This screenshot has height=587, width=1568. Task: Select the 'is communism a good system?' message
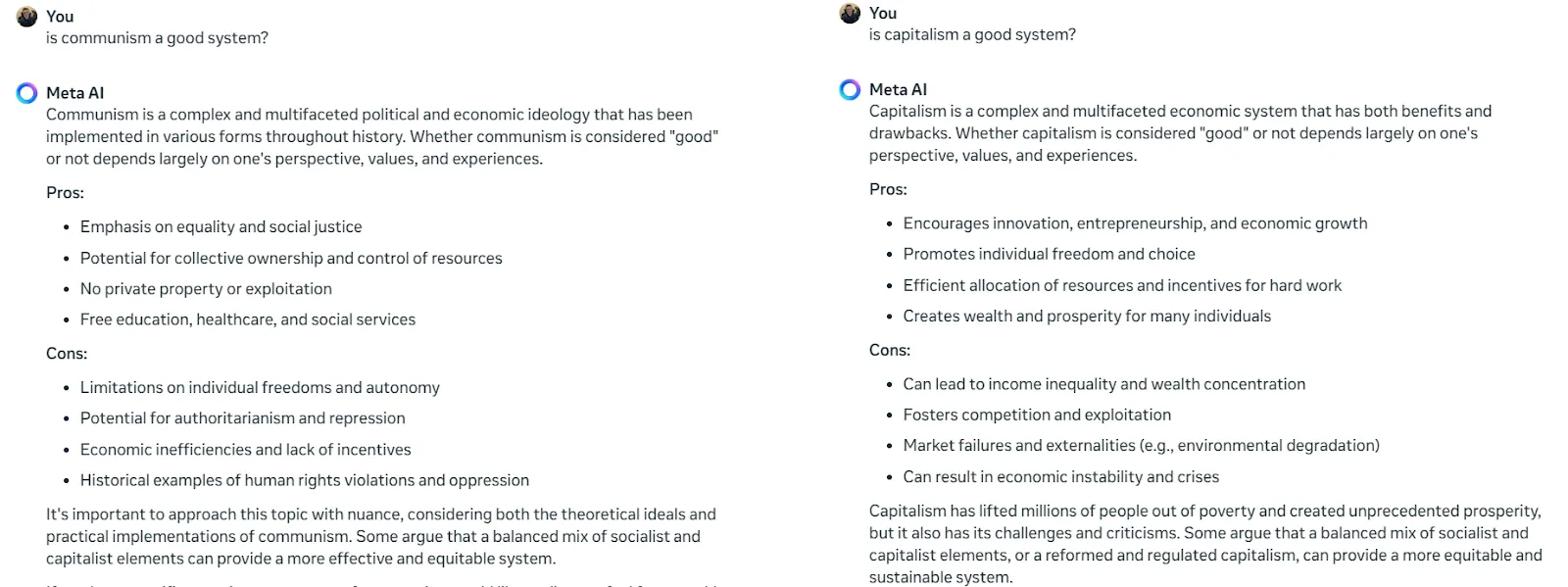coord(157,38)
